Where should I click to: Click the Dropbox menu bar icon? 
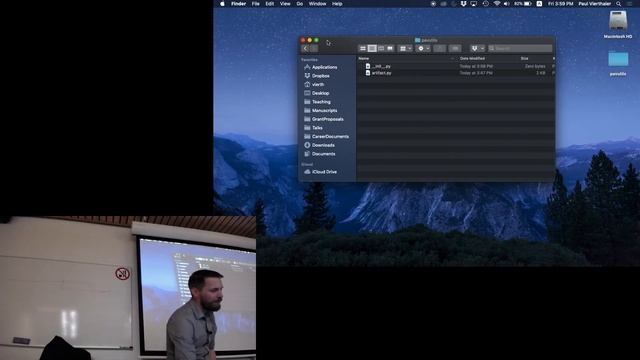click(x=463, y=4)
